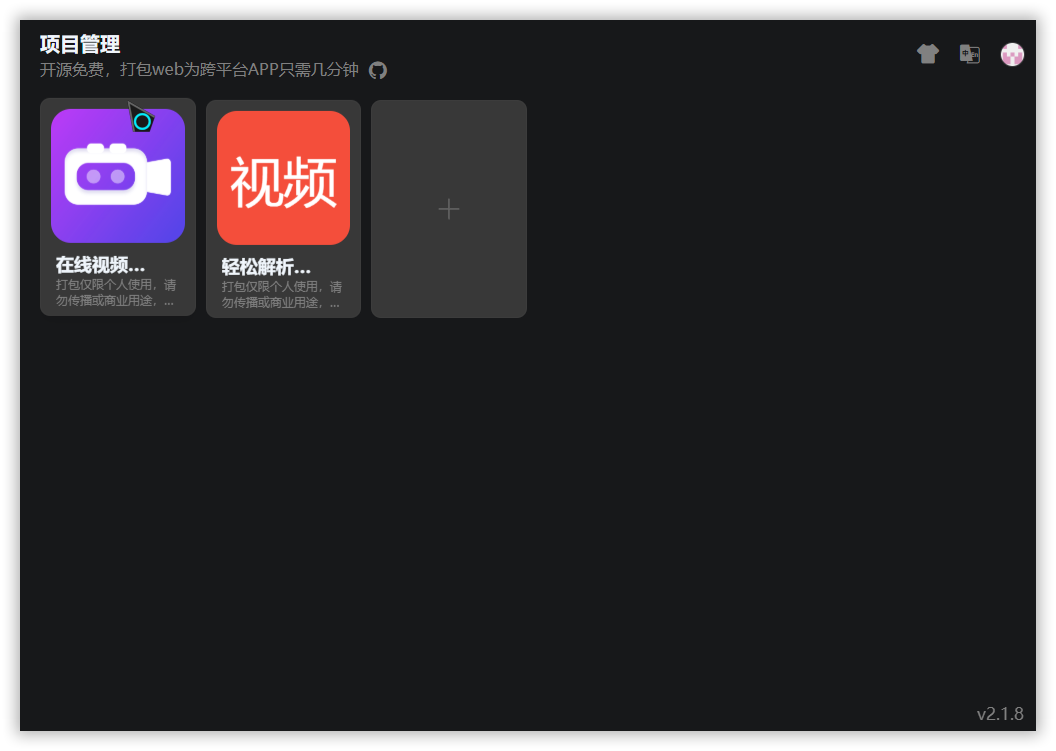This screenshot has height=751, width=1056.
Task: Click the 项目管理 page heading
Action: pyautogui.click(x=80, y=44)
